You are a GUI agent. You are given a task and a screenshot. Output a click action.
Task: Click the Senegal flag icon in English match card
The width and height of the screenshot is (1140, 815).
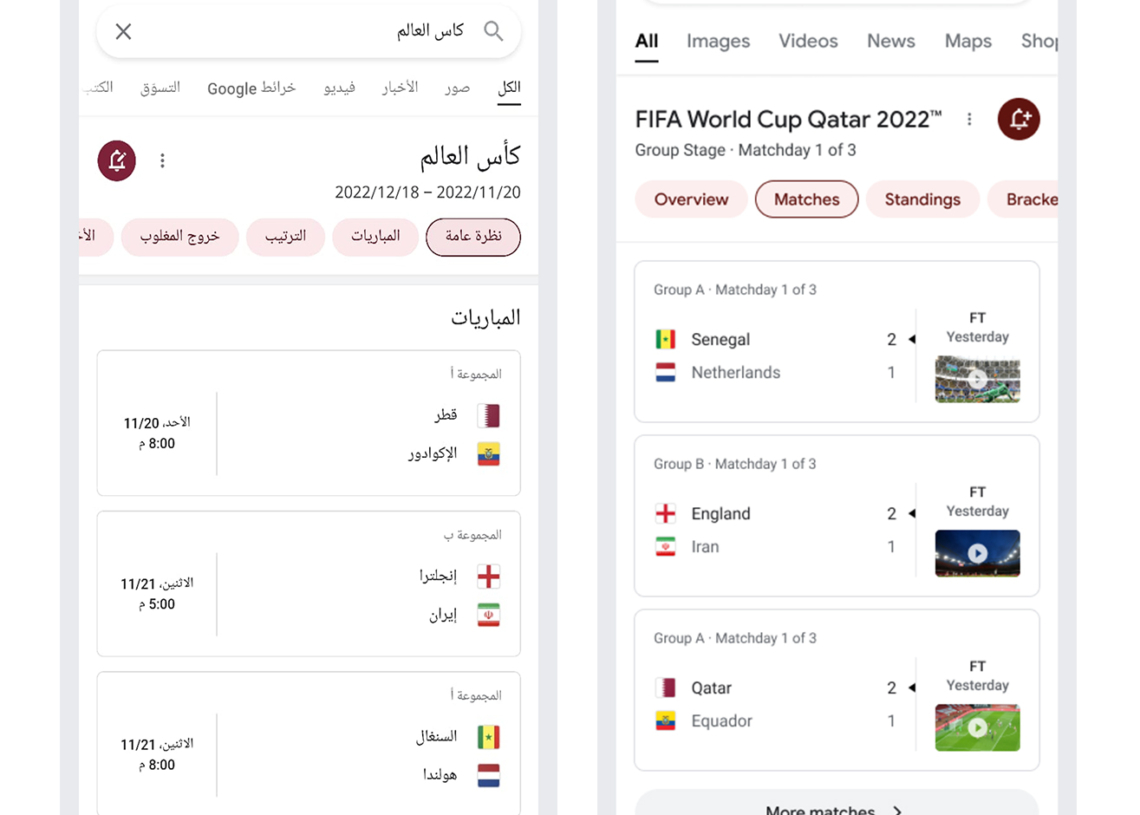click(665, 340)
